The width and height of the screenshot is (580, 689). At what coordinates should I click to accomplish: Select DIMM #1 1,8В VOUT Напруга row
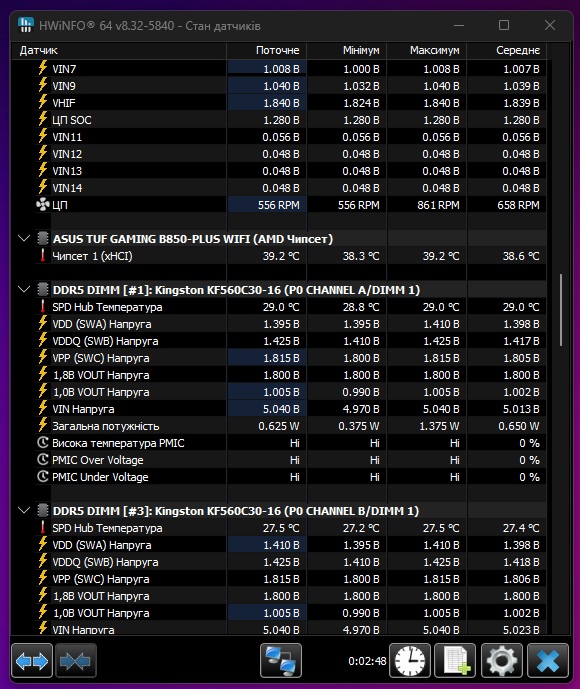click(x=290, y=375)
